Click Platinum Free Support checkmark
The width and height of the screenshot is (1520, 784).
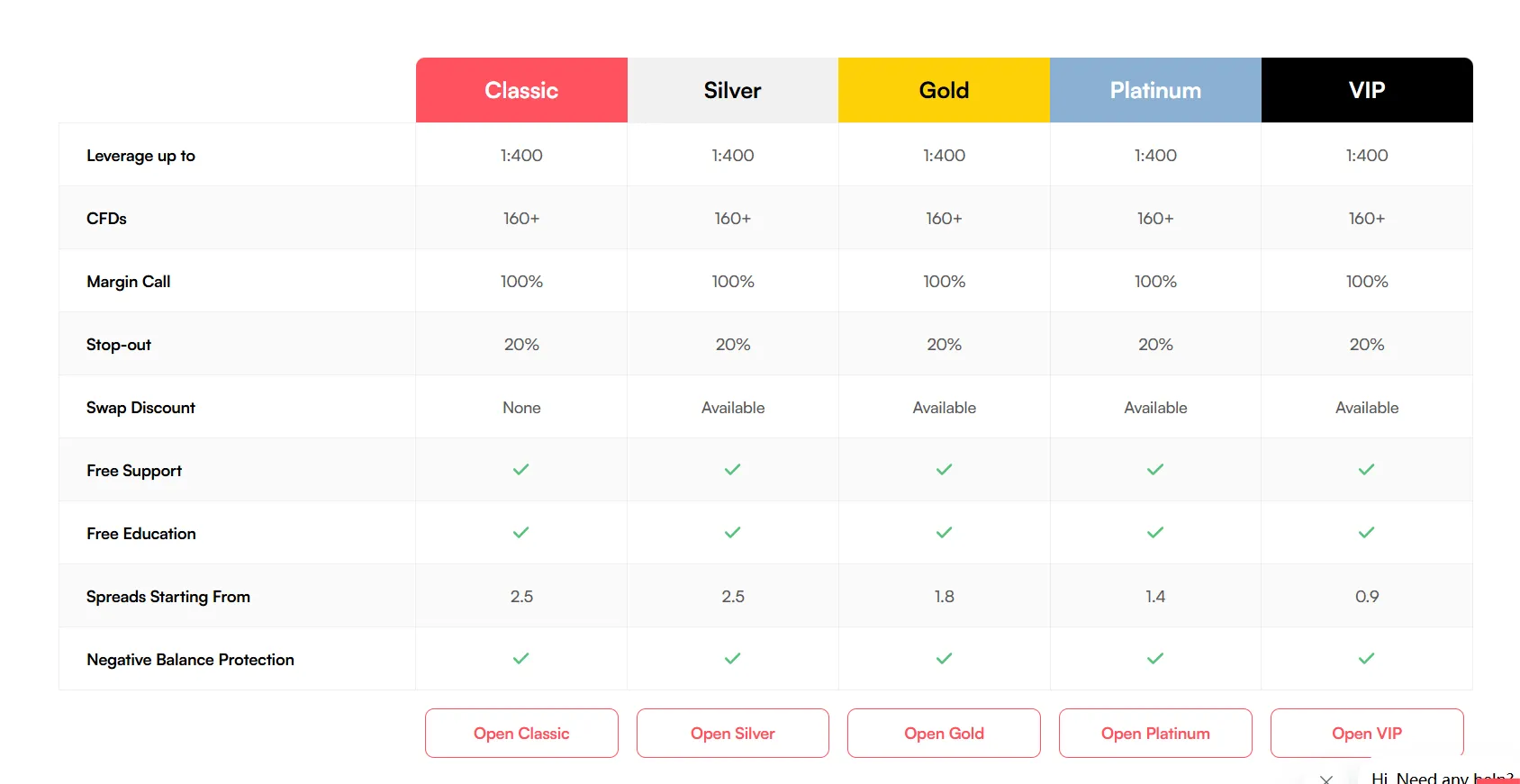[x=1155, y=470]
